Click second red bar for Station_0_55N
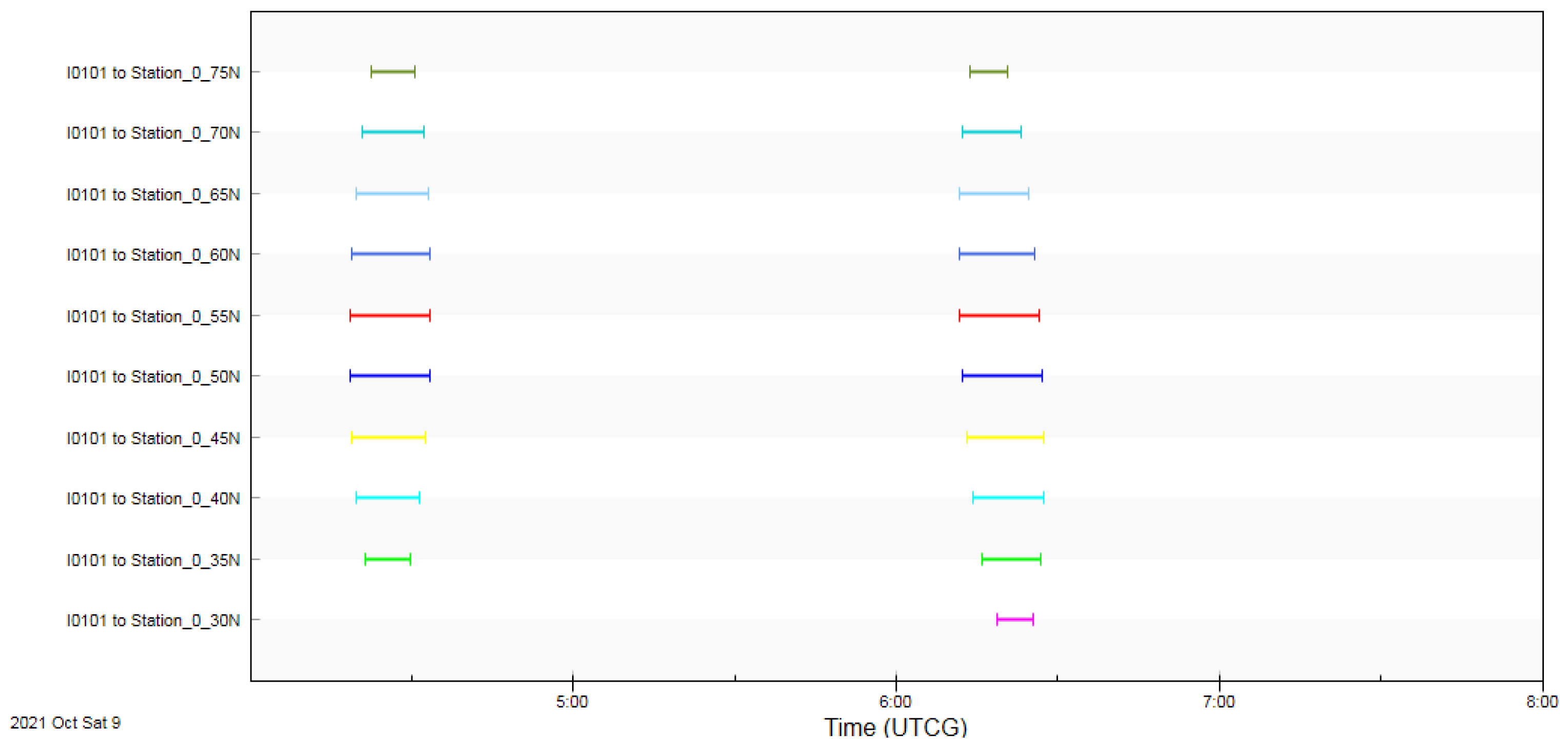This screenshot has height=752, width=1568. 998,315
